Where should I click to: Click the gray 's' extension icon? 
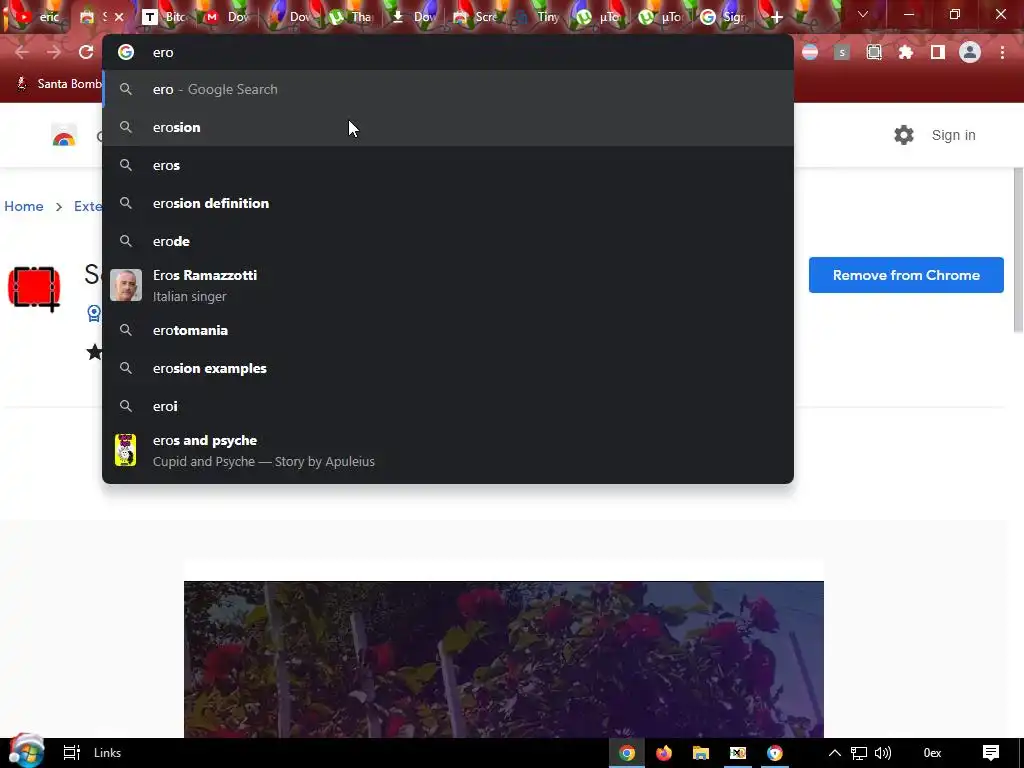(x=842, y=52)
